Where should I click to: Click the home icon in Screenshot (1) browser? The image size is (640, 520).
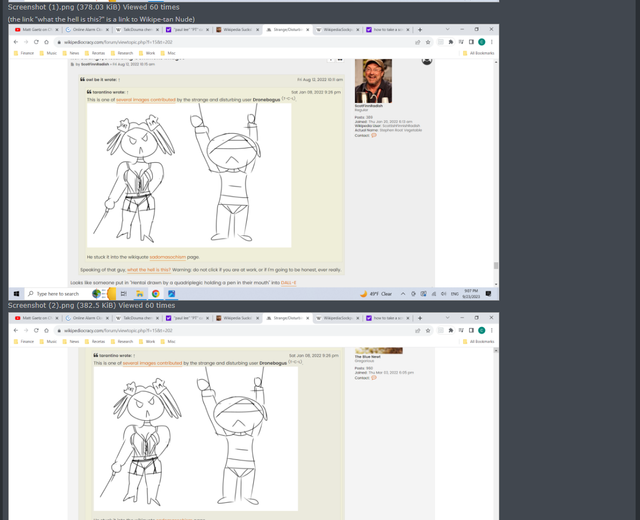click(46, 42)
